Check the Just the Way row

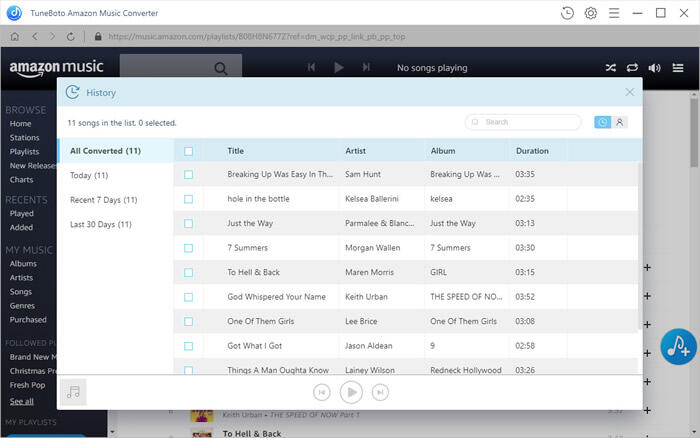[188, 224]
